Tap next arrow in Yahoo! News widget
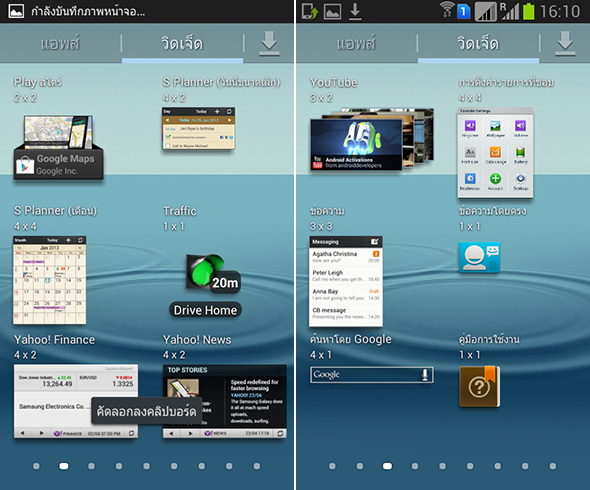Screen dimensions: 590x490 tap(190, 433)
